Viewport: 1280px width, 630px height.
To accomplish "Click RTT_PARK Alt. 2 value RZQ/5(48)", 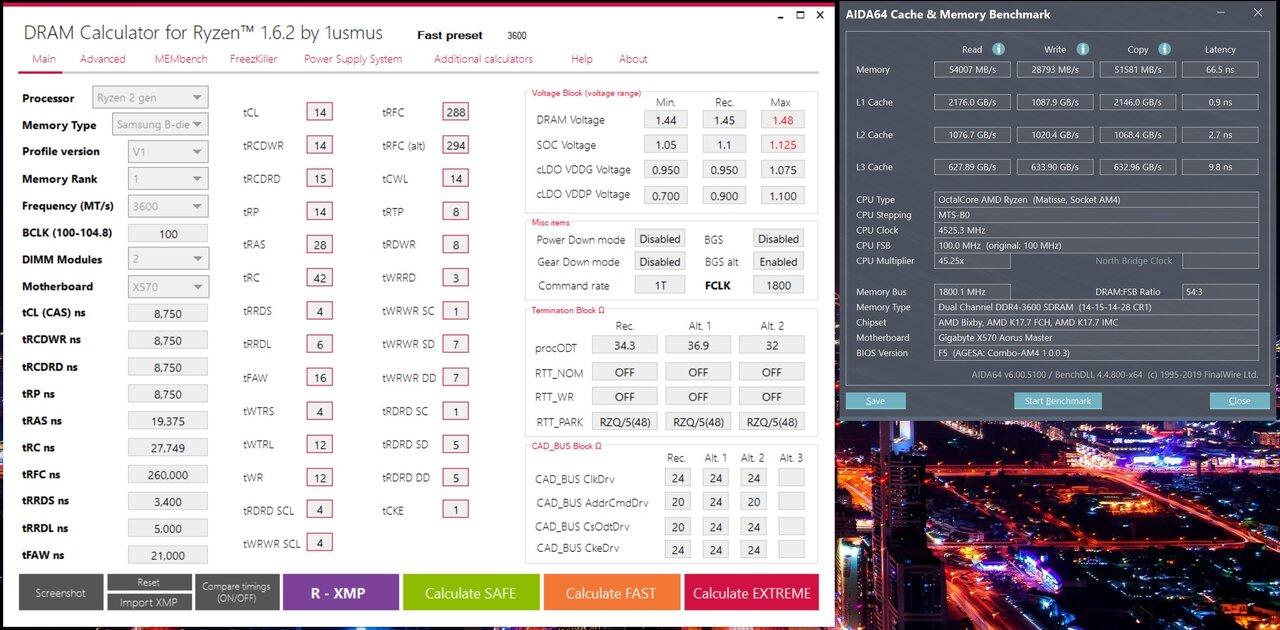I will 772,422.
